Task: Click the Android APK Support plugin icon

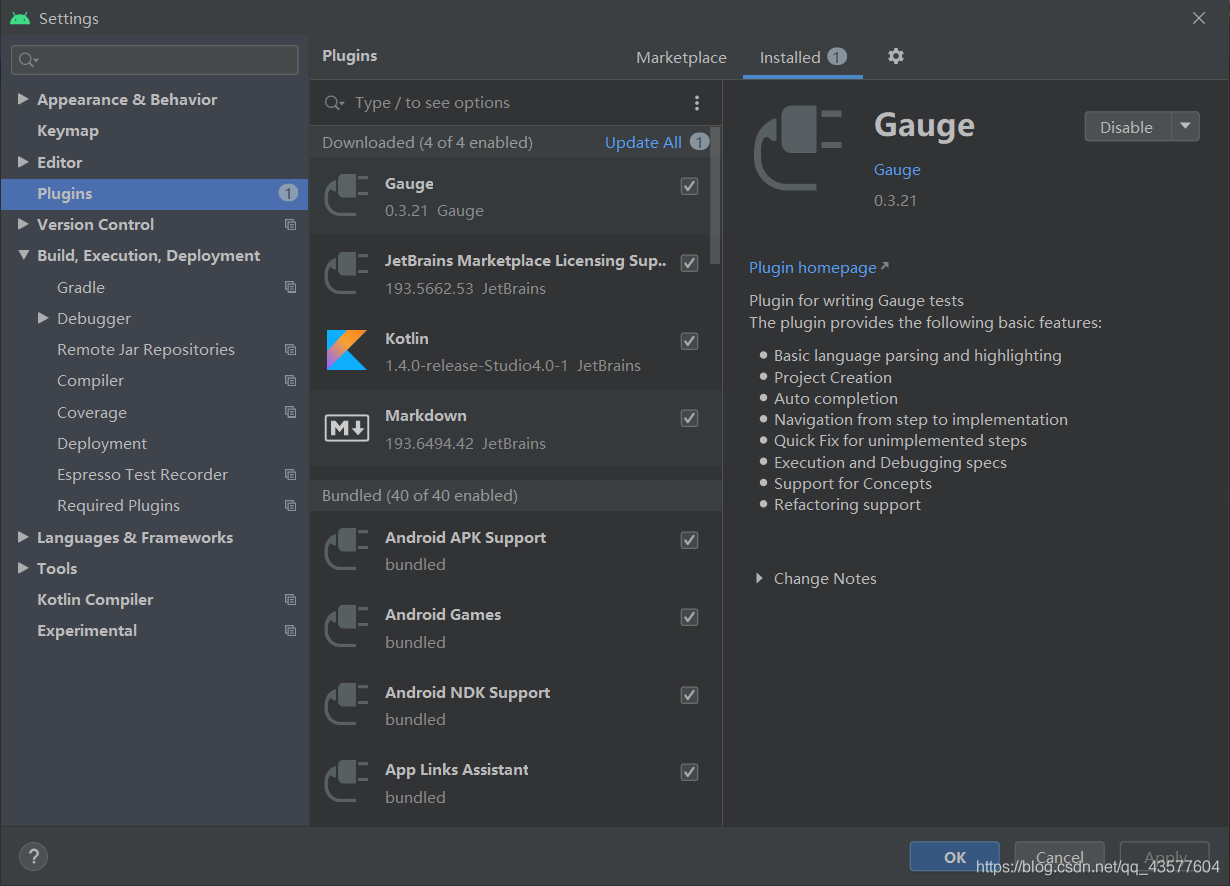Action: point(347,550)
